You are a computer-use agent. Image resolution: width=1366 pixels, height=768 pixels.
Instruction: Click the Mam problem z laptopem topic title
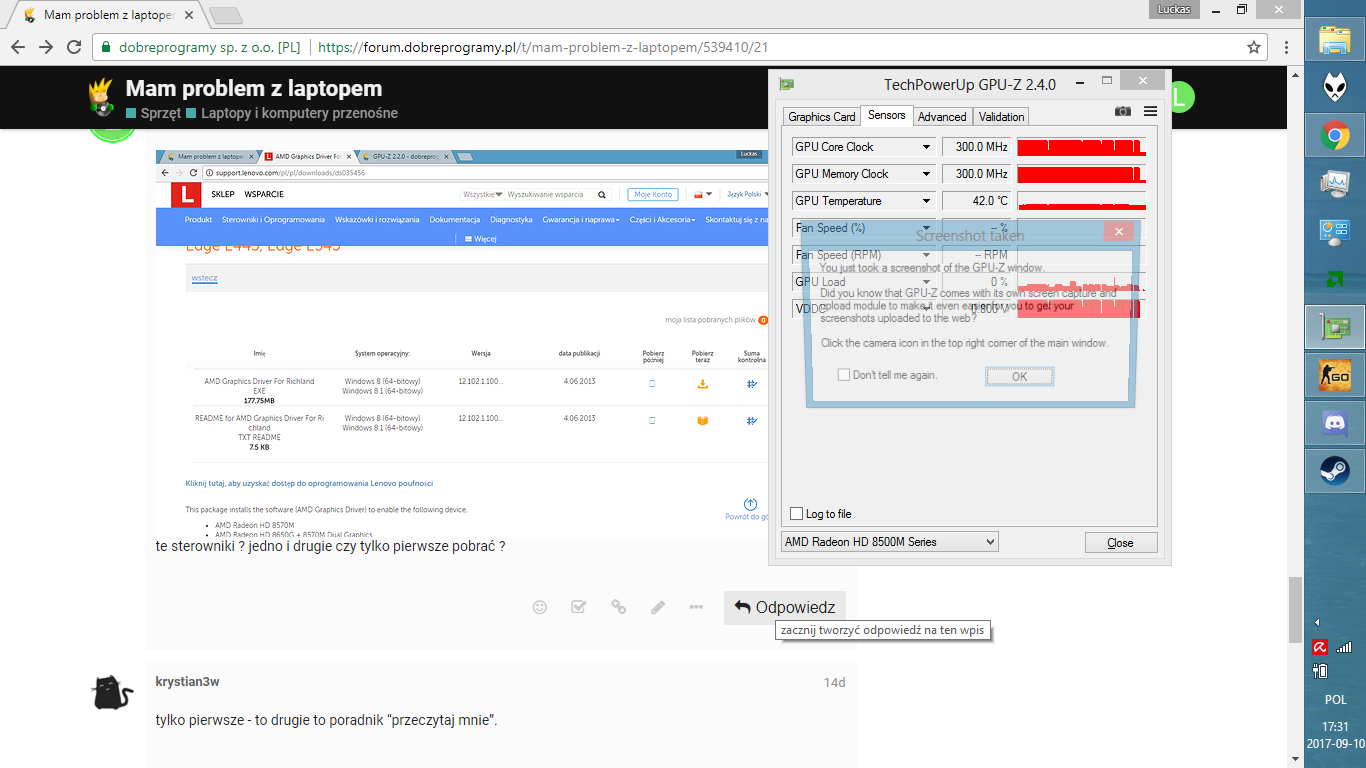254,88
